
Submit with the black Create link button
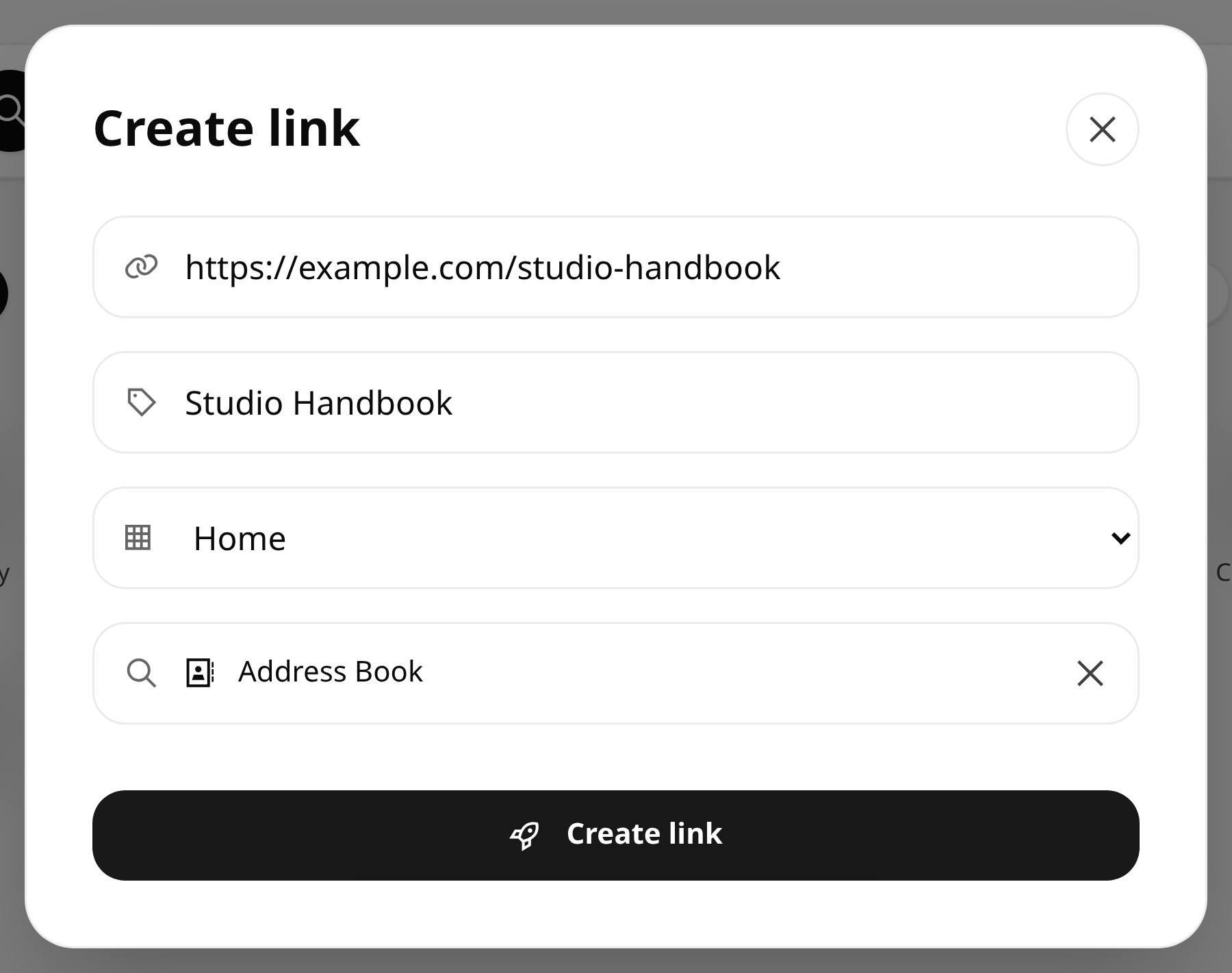pyautogui.click(x=616, y=835)
